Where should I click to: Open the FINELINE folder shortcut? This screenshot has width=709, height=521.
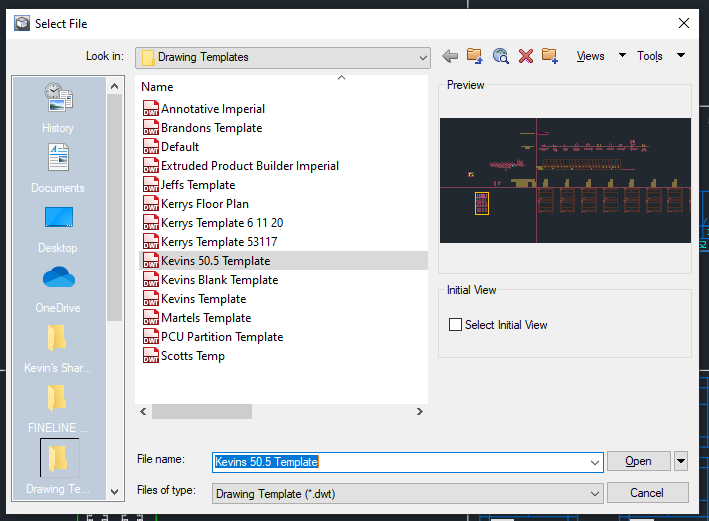(x=58, y=409)
